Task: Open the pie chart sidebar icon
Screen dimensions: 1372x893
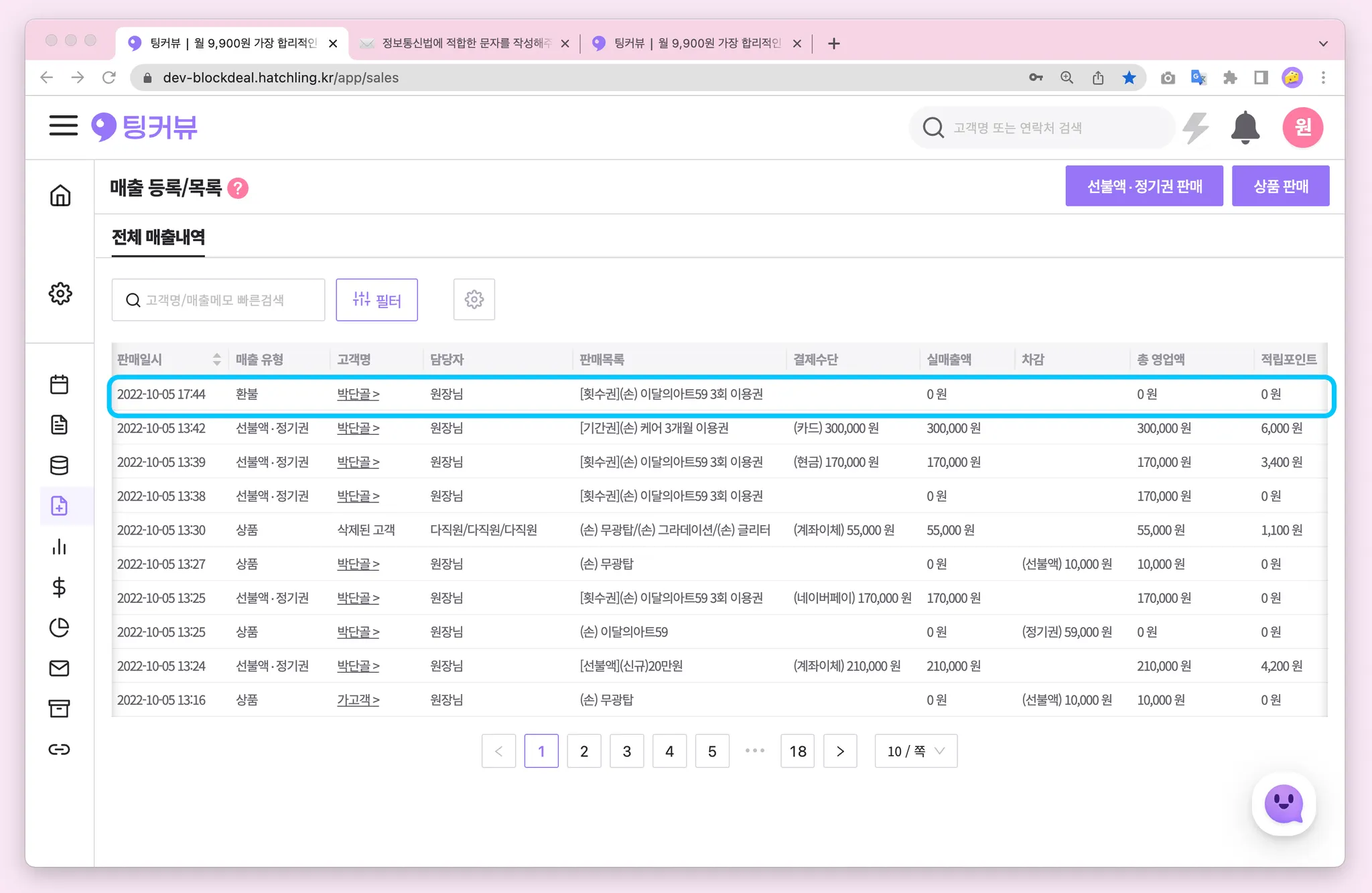Action: (x=60, y=628)
